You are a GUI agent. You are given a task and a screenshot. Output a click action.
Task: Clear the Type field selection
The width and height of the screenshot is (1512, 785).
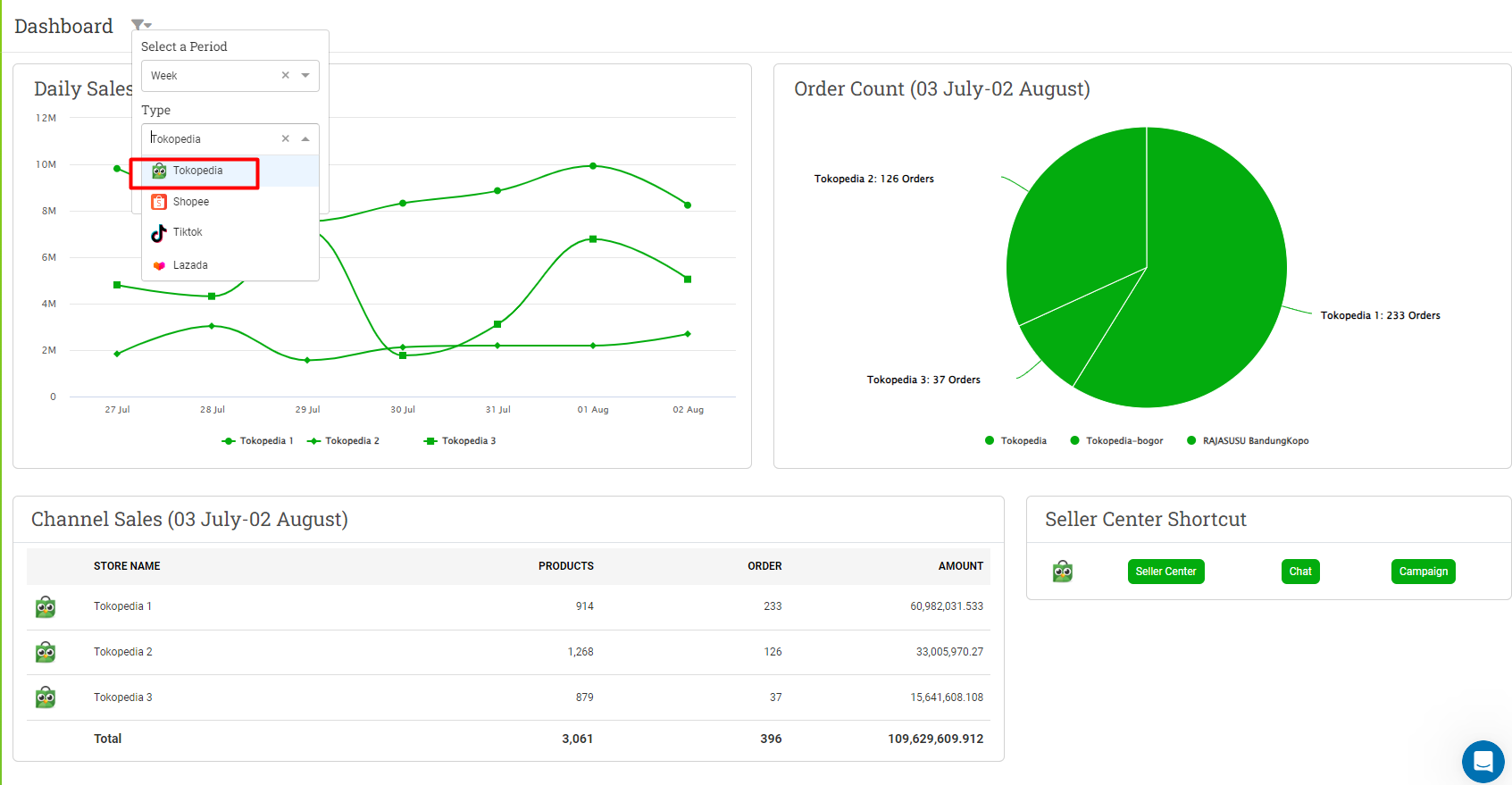[286, 138]
